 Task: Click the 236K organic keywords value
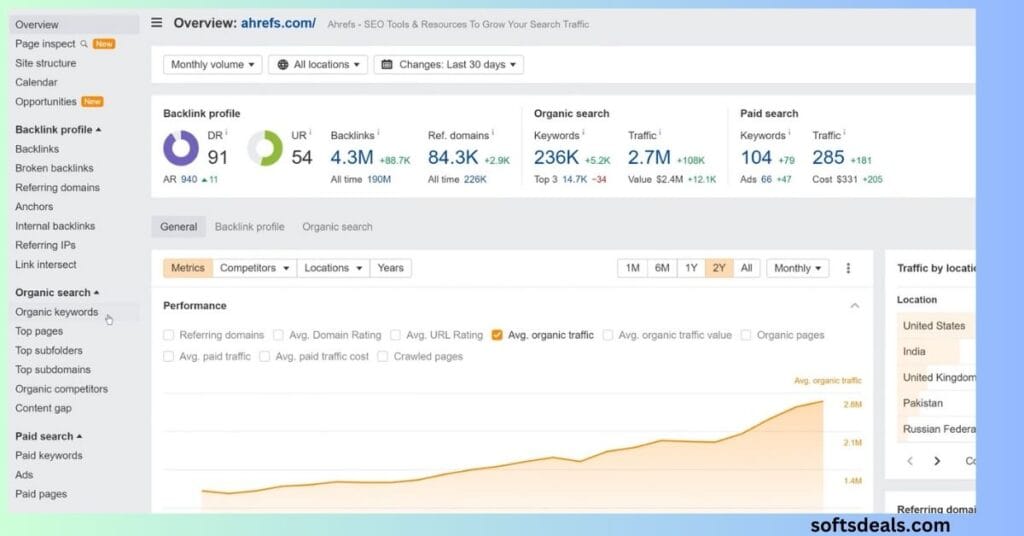556,157
